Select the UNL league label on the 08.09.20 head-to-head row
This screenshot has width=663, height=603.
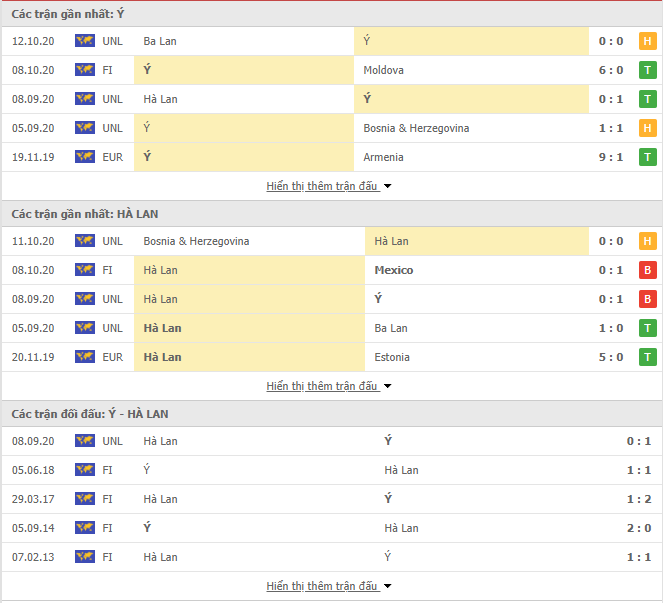tap(112, 441)
